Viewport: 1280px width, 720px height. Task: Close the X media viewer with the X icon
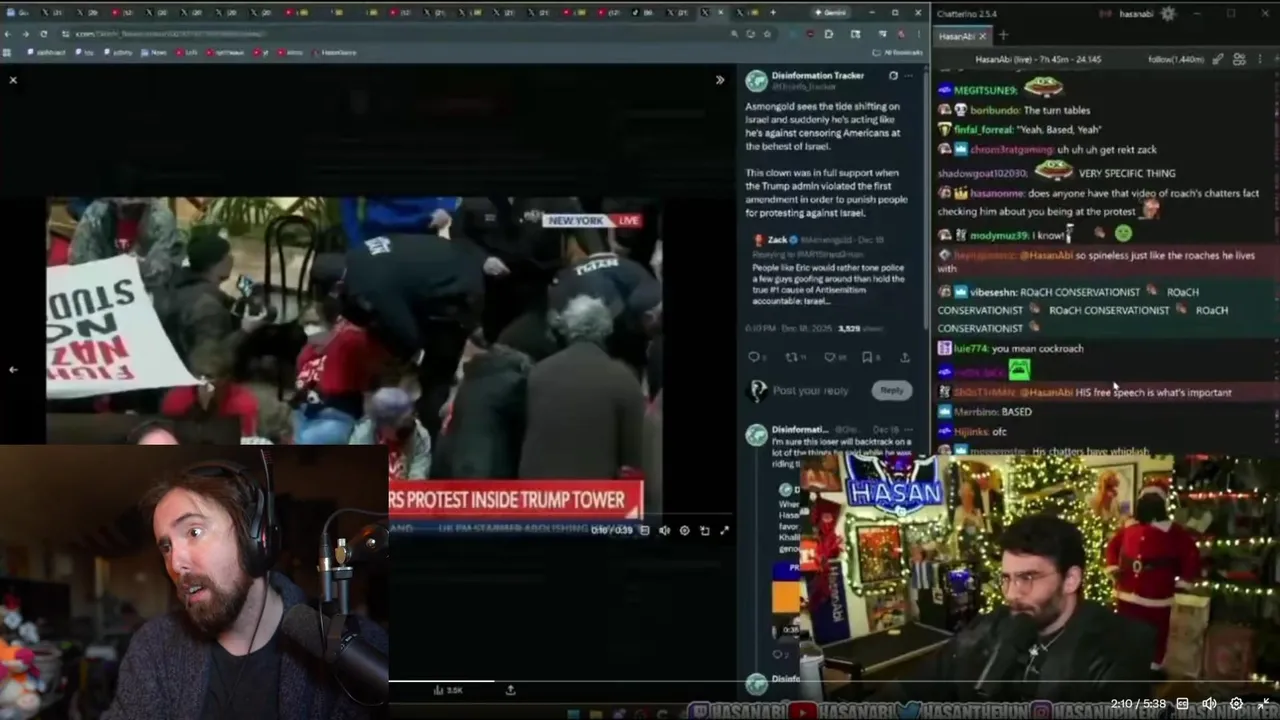(x=13, y=80)
